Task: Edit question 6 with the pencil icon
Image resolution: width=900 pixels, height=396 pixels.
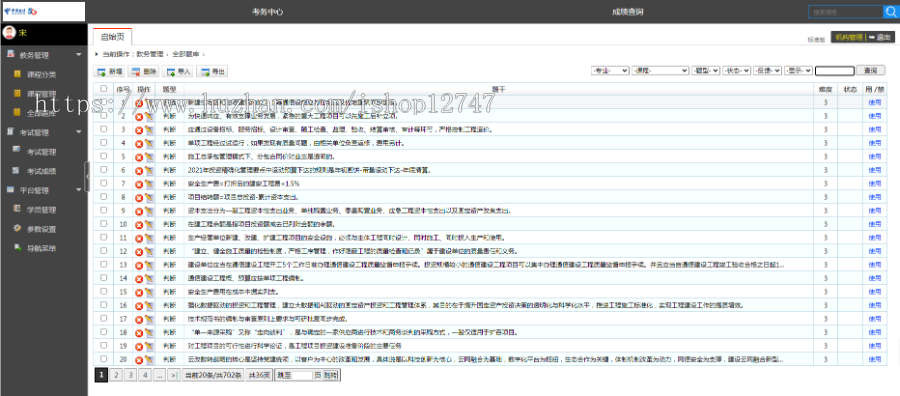Action: coord(149,170)
